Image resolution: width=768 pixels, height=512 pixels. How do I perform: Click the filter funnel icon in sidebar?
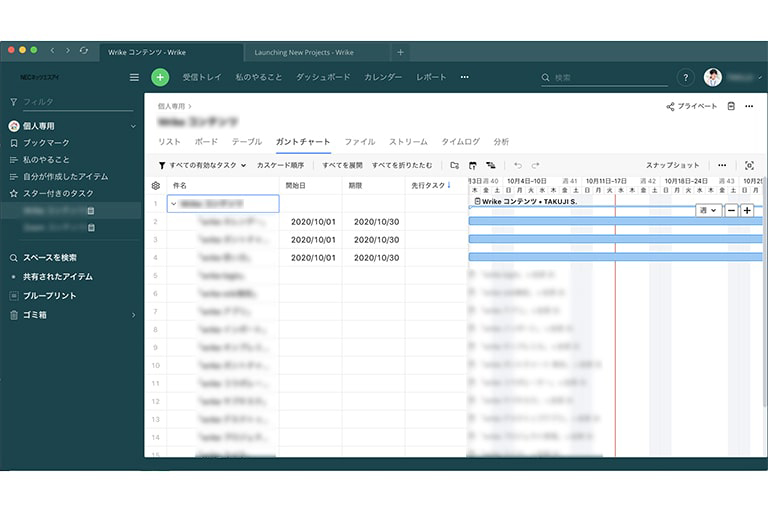14,102
